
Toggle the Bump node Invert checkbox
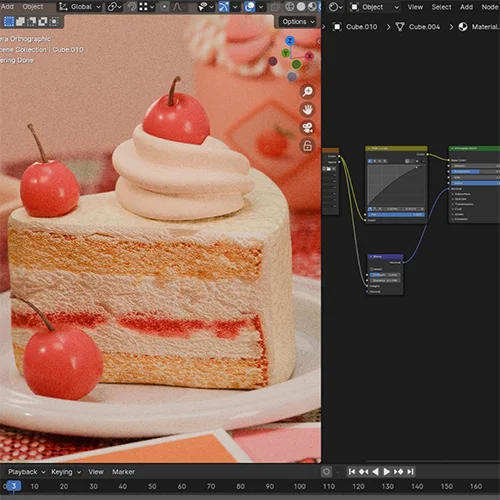(x=372, y=269)
